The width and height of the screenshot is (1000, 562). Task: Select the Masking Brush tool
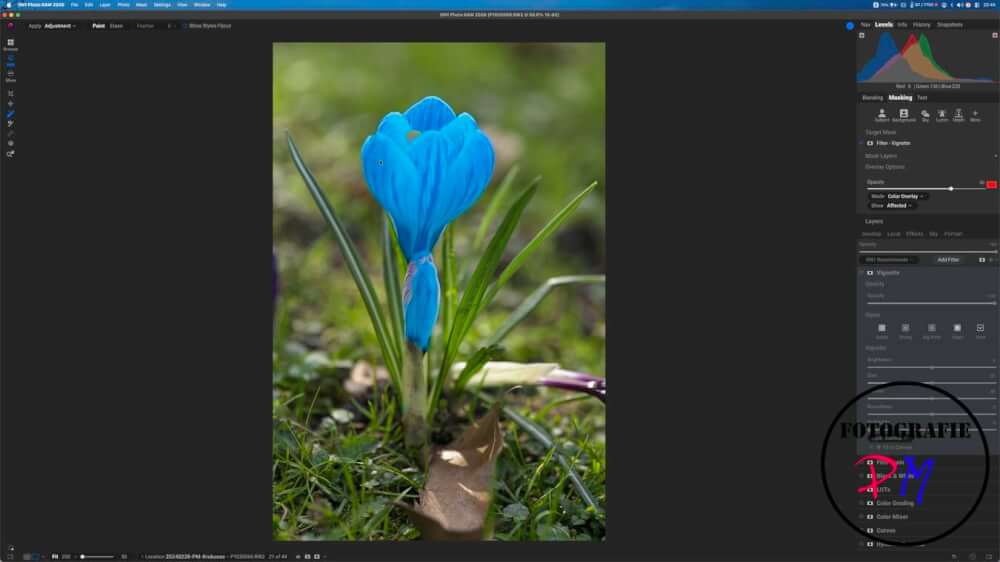(x=10, y=114)
